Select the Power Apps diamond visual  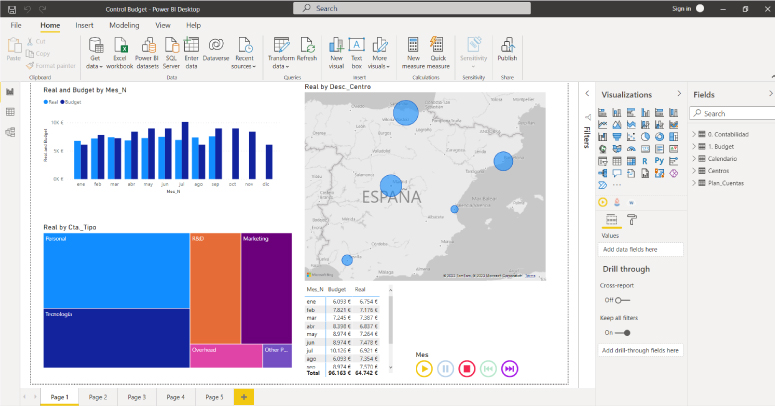click(x=673, y=173)
